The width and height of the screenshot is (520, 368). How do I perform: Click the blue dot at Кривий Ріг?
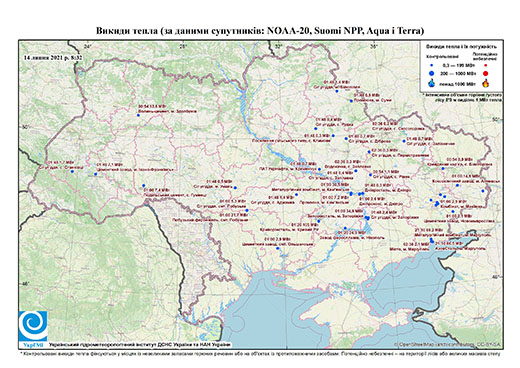pos(319,221)
